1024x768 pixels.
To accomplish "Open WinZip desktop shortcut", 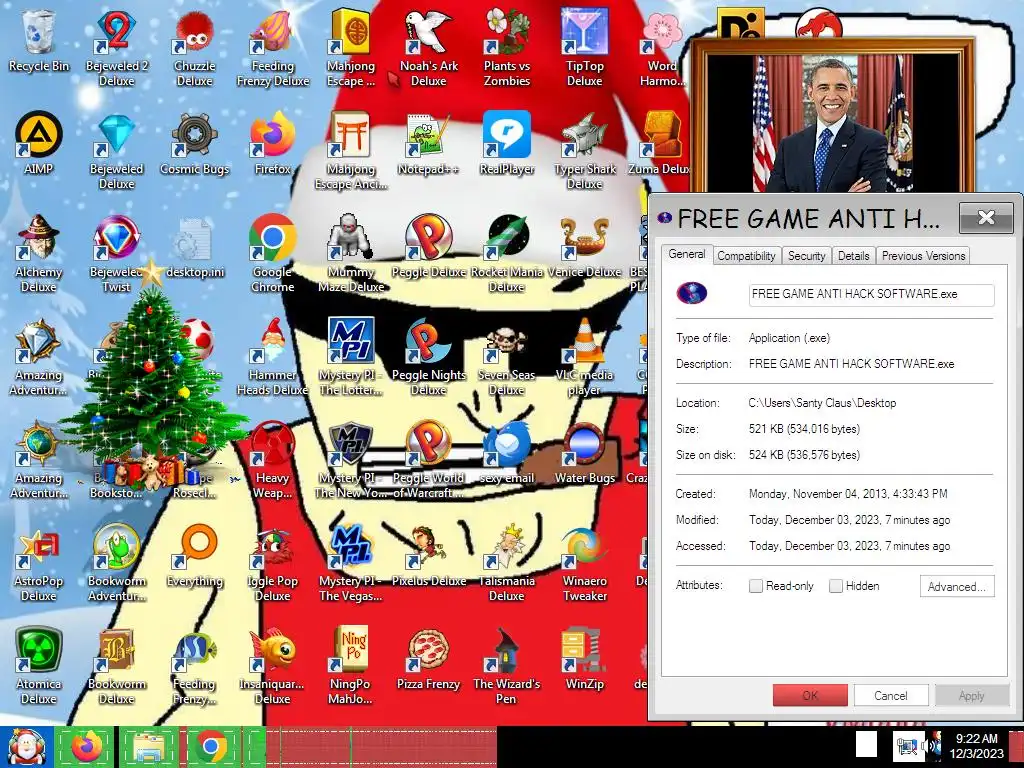I will pyautogui.click(x=584, y=658).
